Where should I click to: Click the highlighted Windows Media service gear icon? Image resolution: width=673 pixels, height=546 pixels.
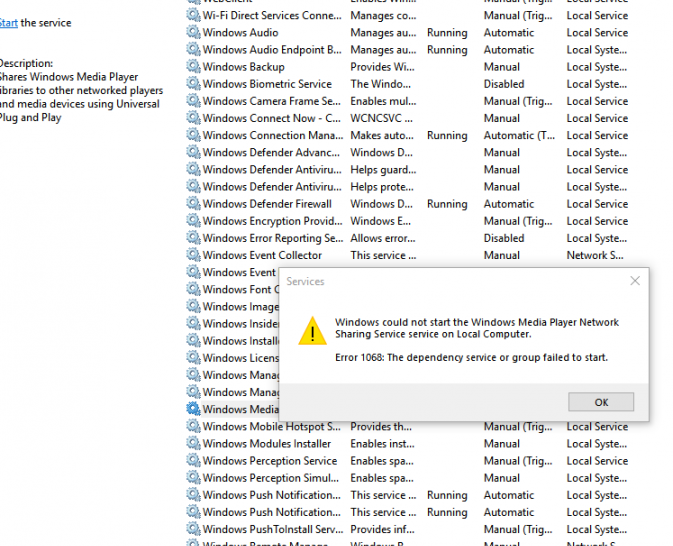pos(193,409)
